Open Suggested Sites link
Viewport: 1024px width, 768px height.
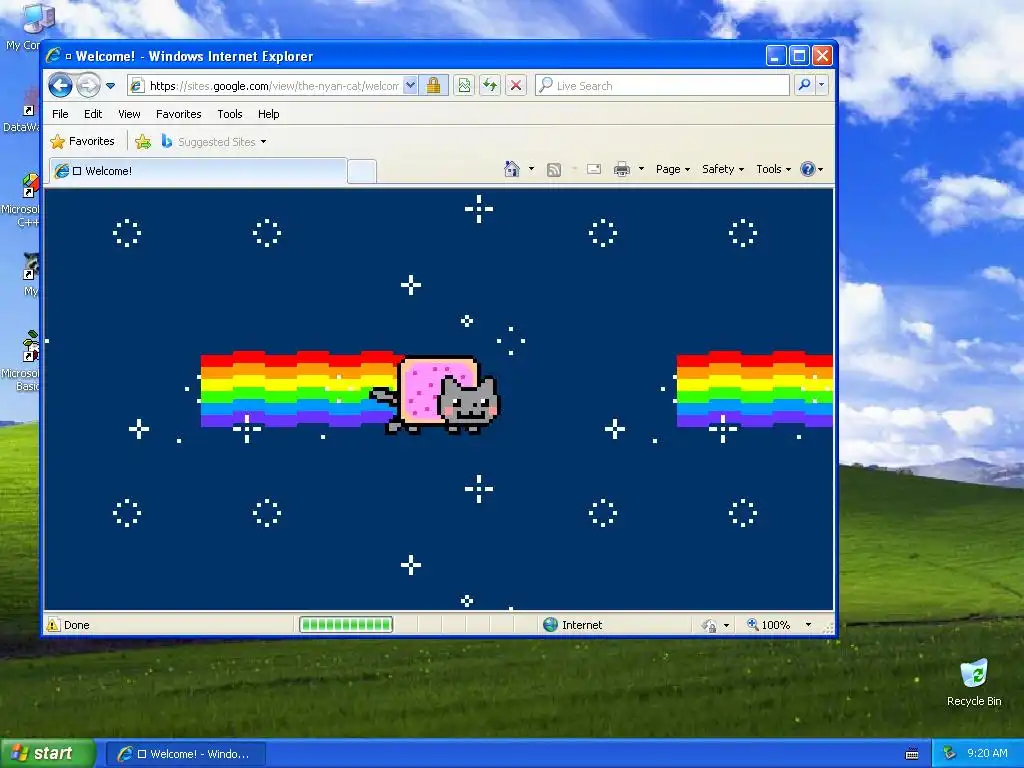(214, 141)
